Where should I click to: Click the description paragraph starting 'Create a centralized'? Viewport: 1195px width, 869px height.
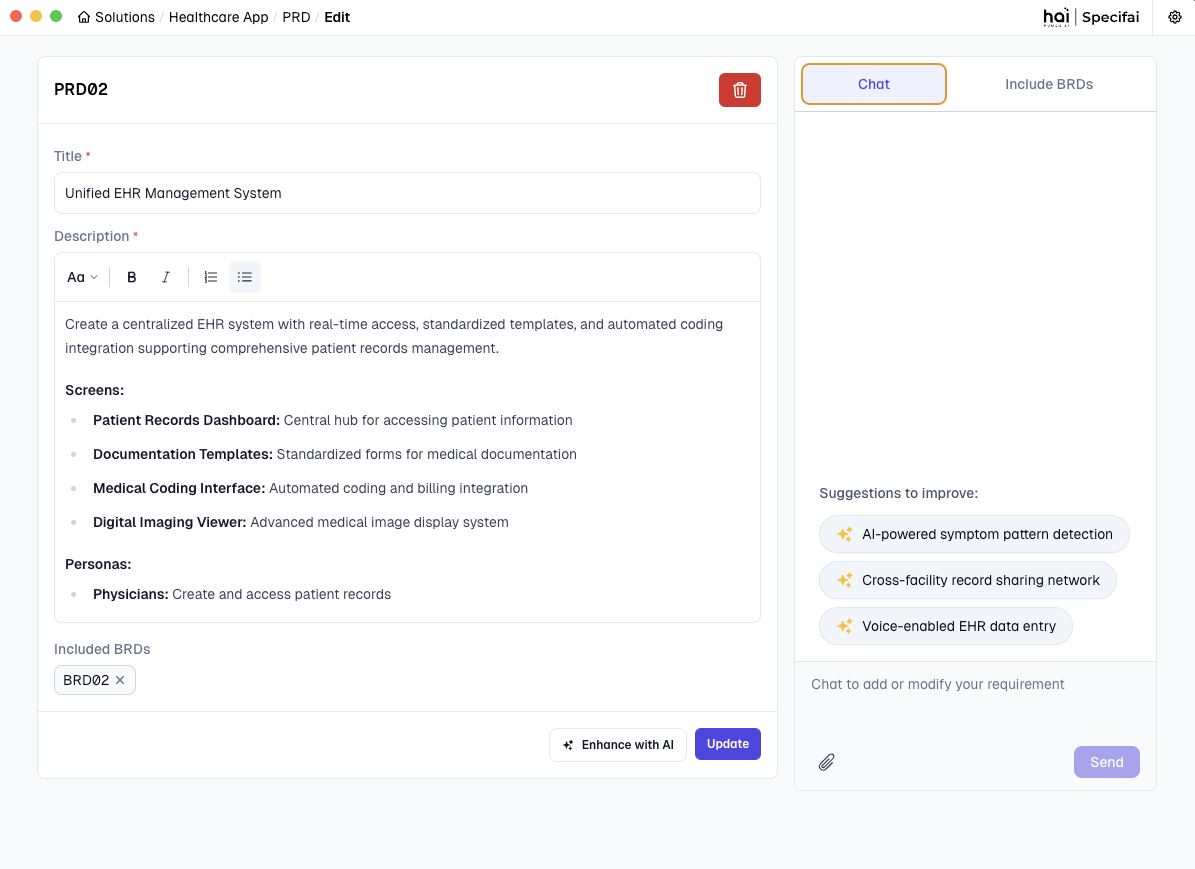(394, 336)
